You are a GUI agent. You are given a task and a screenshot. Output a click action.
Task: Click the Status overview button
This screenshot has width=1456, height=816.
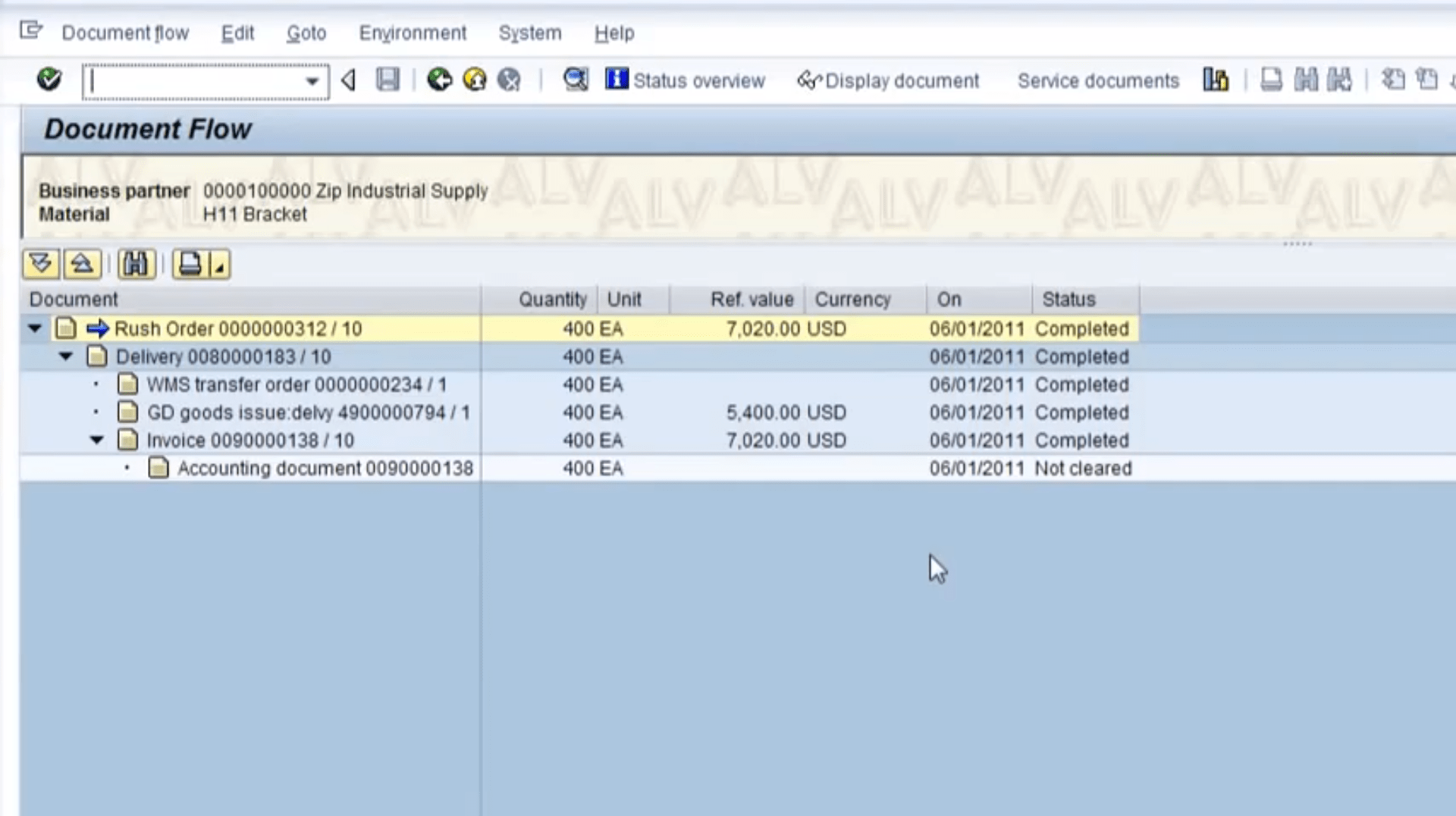[x=686, y=80]
